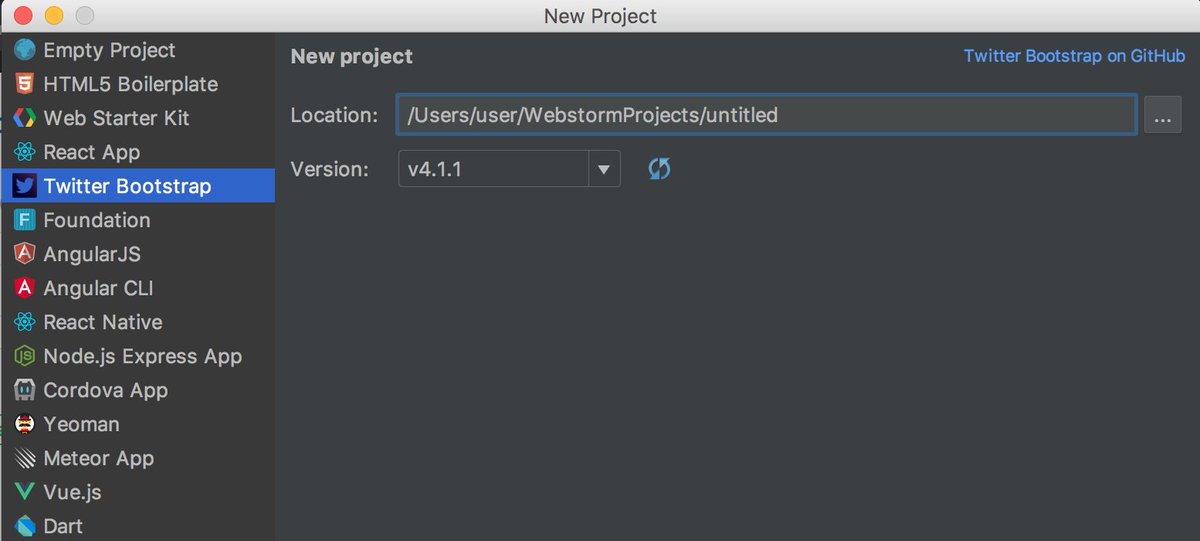Click the Twitter Bootstrap bird icon

[x=25, y=186]
